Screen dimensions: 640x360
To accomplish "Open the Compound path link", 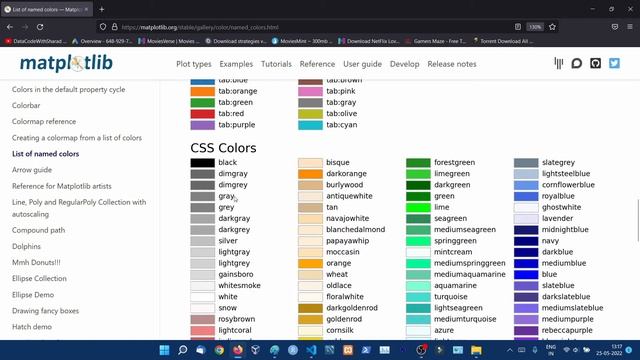I will [38, 230].
